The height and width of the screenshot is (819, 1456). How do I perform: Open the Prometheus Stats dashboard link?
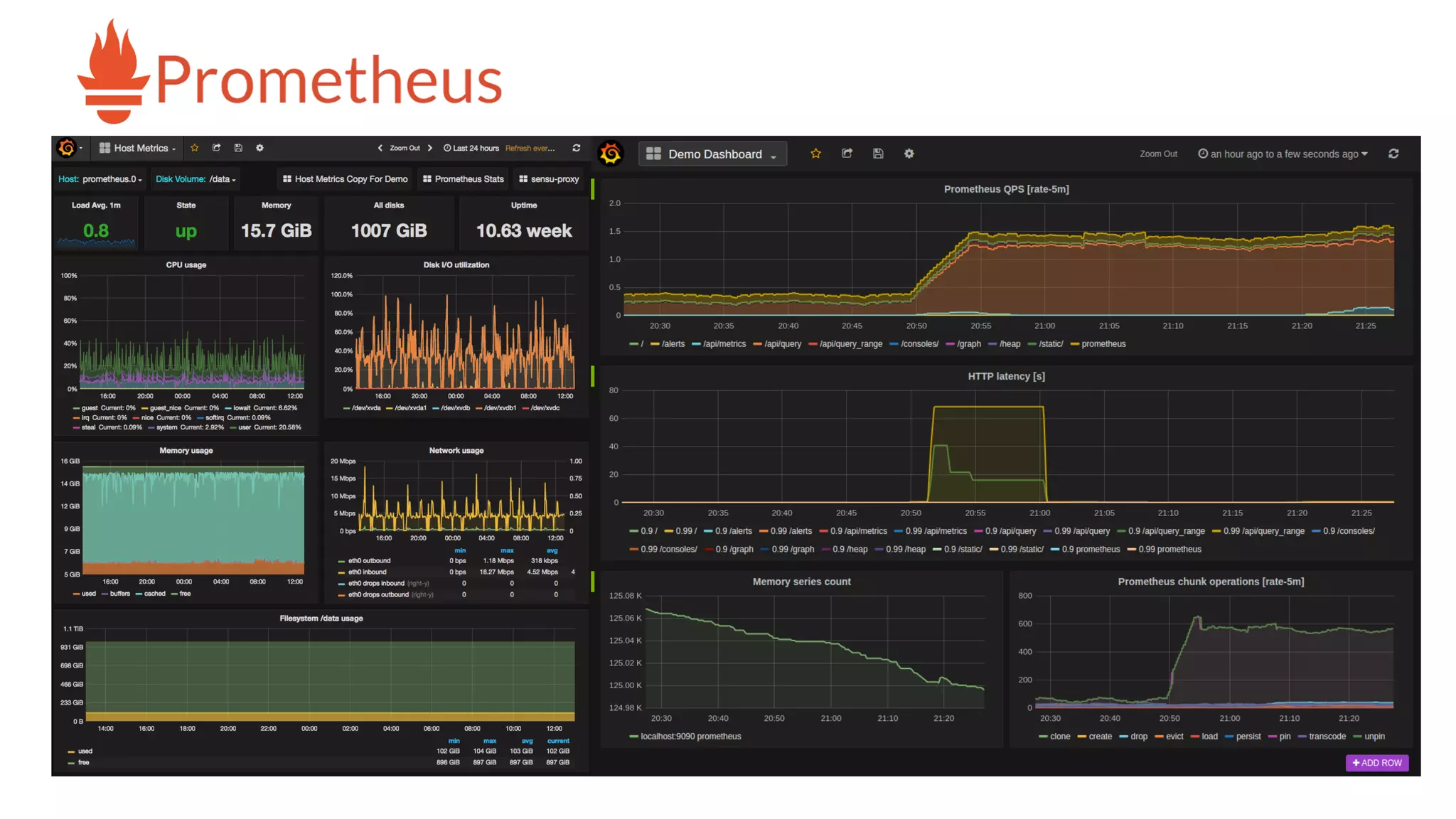pyautogui.click(x=464, y=179)
